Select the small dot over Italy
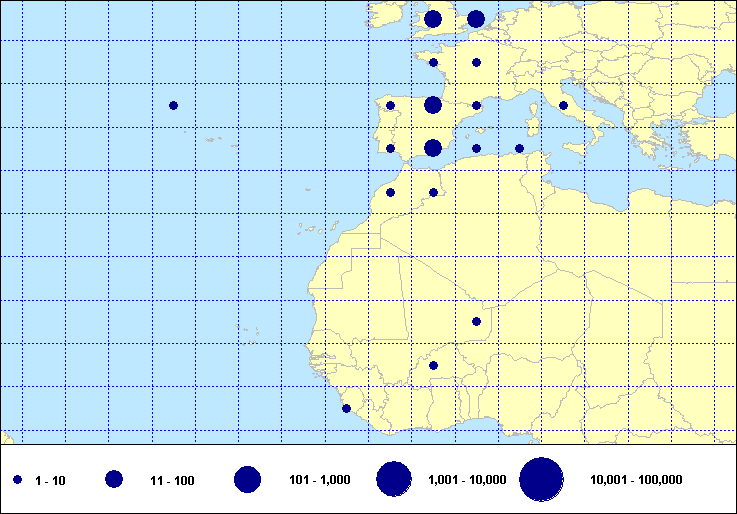Viewport: 737px width, 514px height. 563,105
